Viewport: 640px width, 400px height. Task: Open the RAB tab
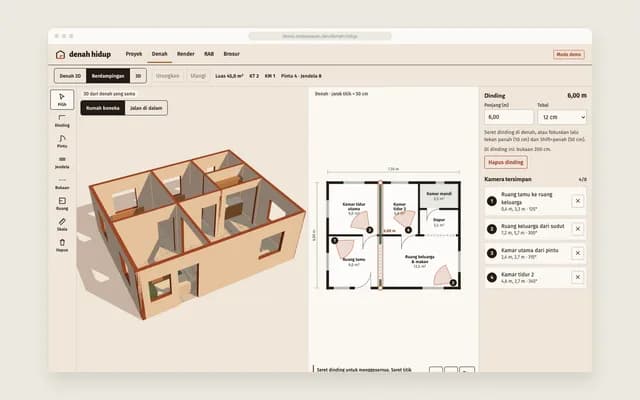pos(209,54)
